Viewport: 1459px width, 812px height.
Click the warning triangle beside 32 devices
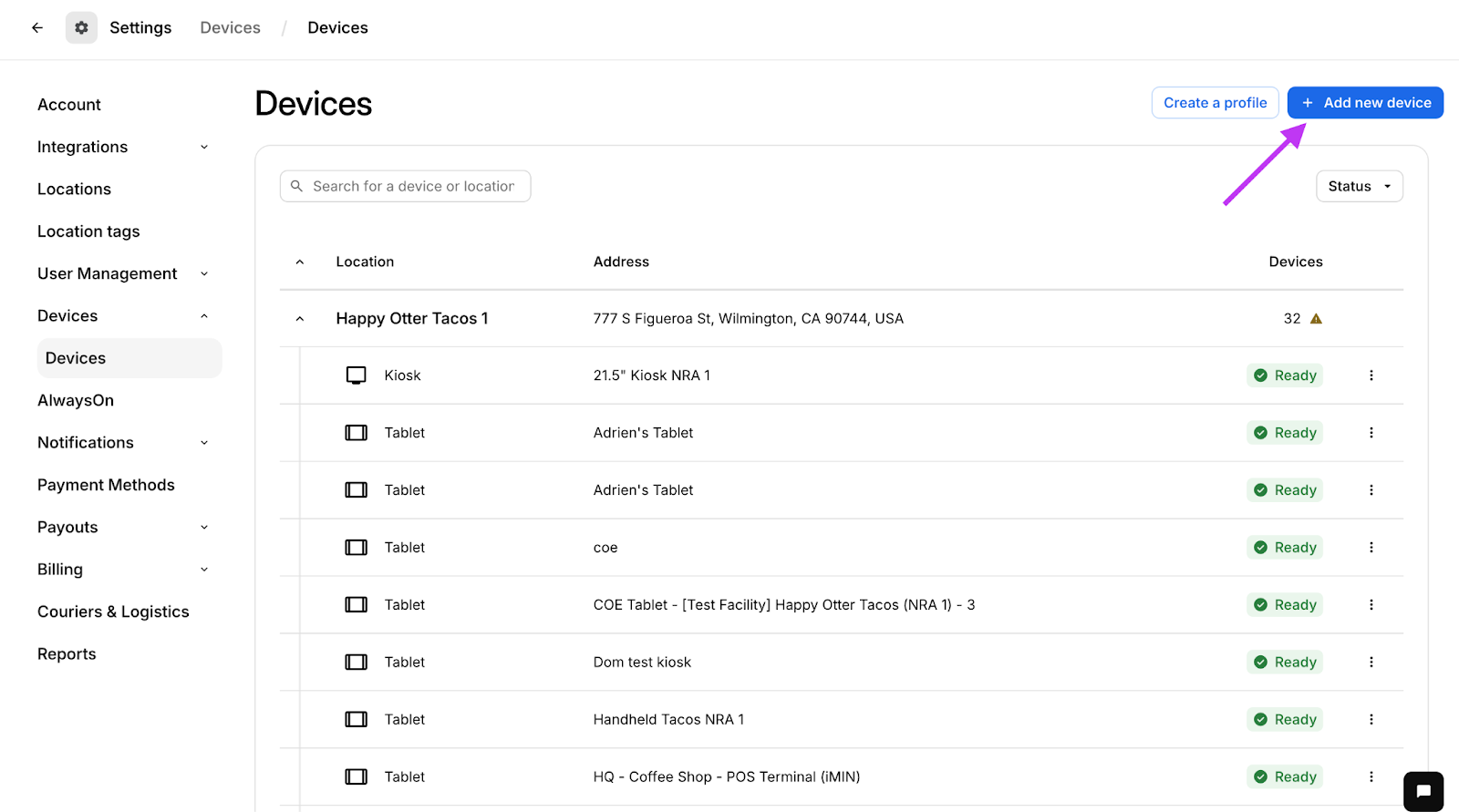1316,319
